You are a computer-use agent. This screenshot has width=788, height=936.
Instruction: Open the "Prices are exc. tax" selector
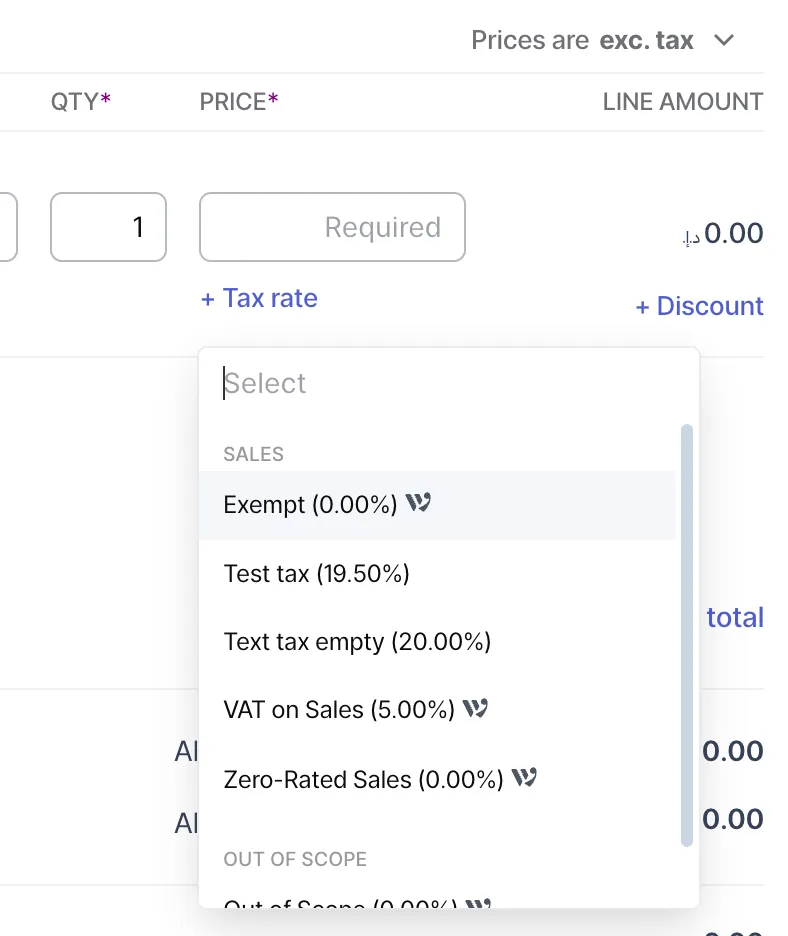[x=582, y=41]
